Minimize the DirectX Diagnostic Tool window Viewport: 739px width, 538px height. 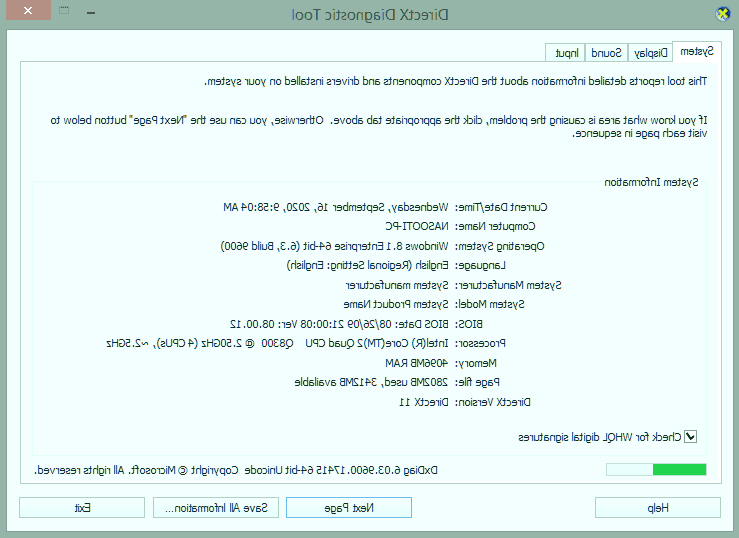tap(98, 12)
